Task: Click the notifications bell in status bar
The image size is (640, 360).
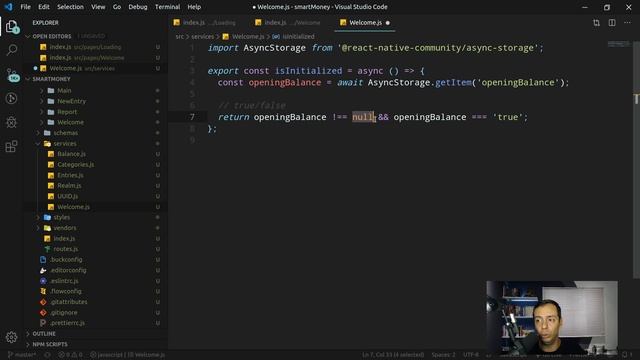Action: pyautogui.click(x=625, y=355)
